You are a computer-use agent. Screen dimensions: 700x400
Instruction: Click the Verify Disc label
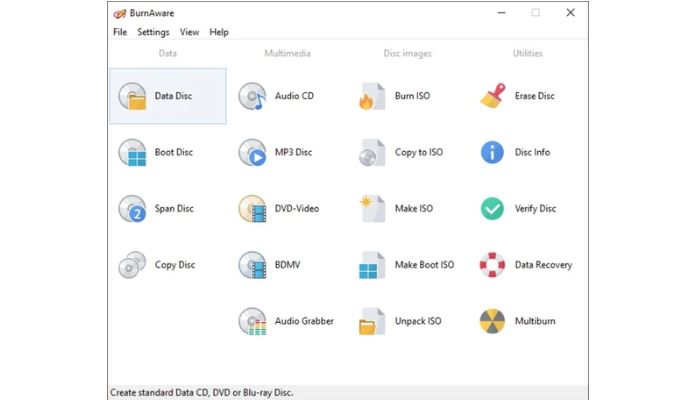tap(535, 209)
